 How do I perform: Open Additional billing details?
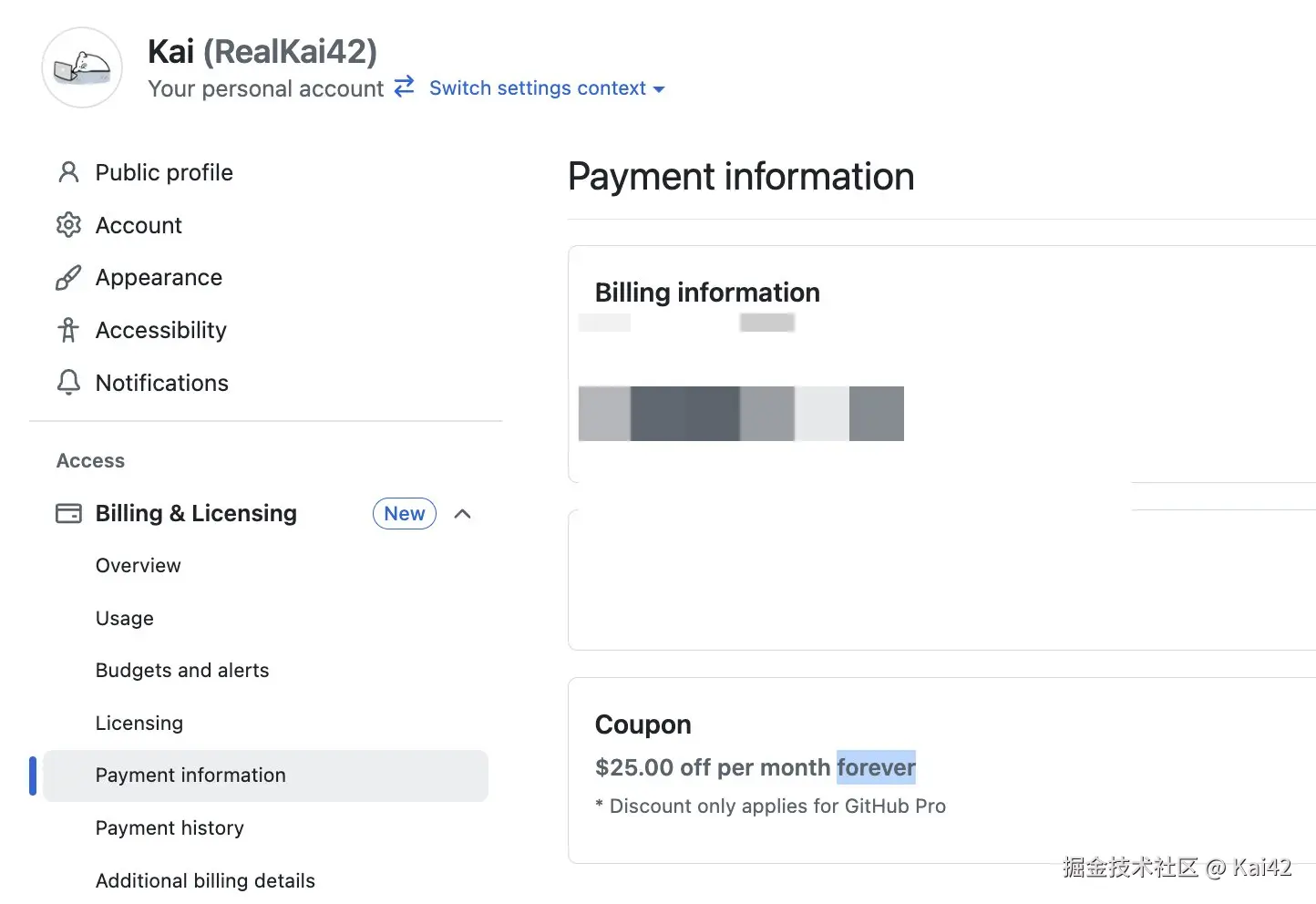[x=205, y=881]
